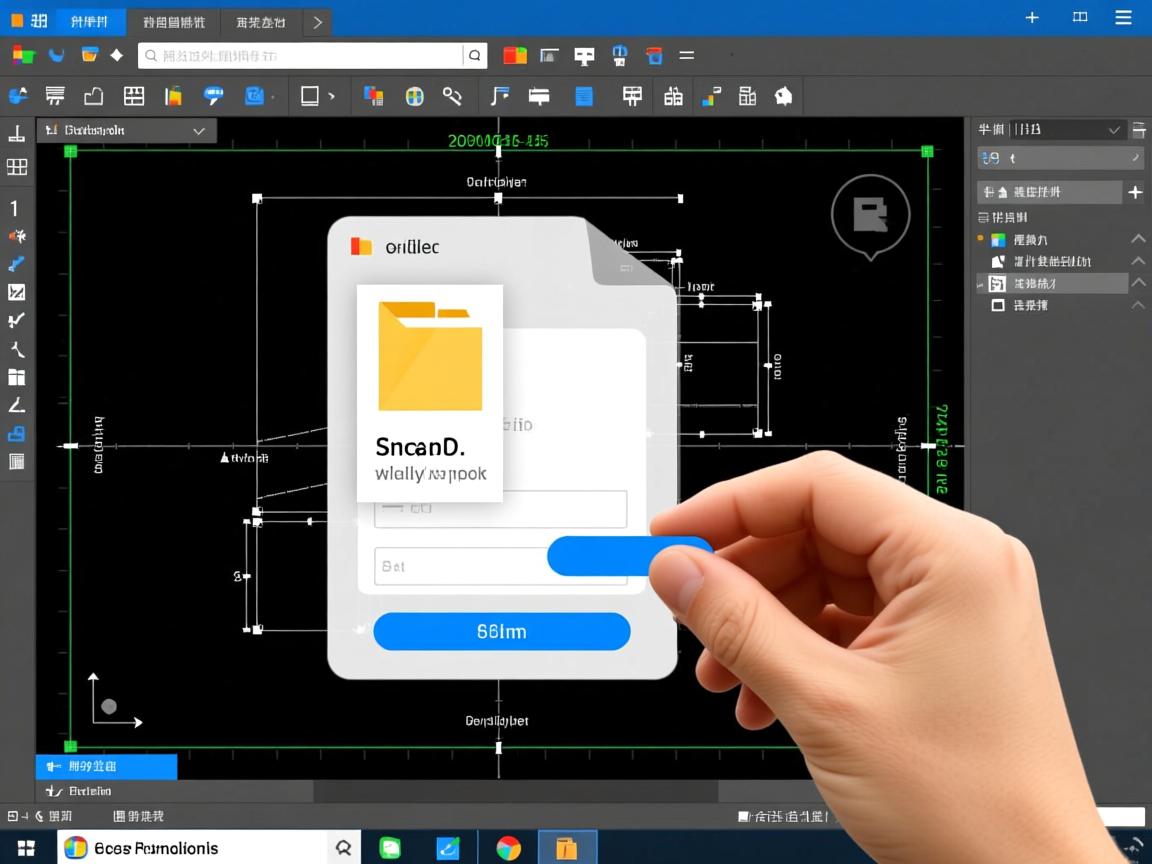Expand the dropdown at canvas top-left corner
The width and height of the screenshot is (1152, 864).
[199, 131]
